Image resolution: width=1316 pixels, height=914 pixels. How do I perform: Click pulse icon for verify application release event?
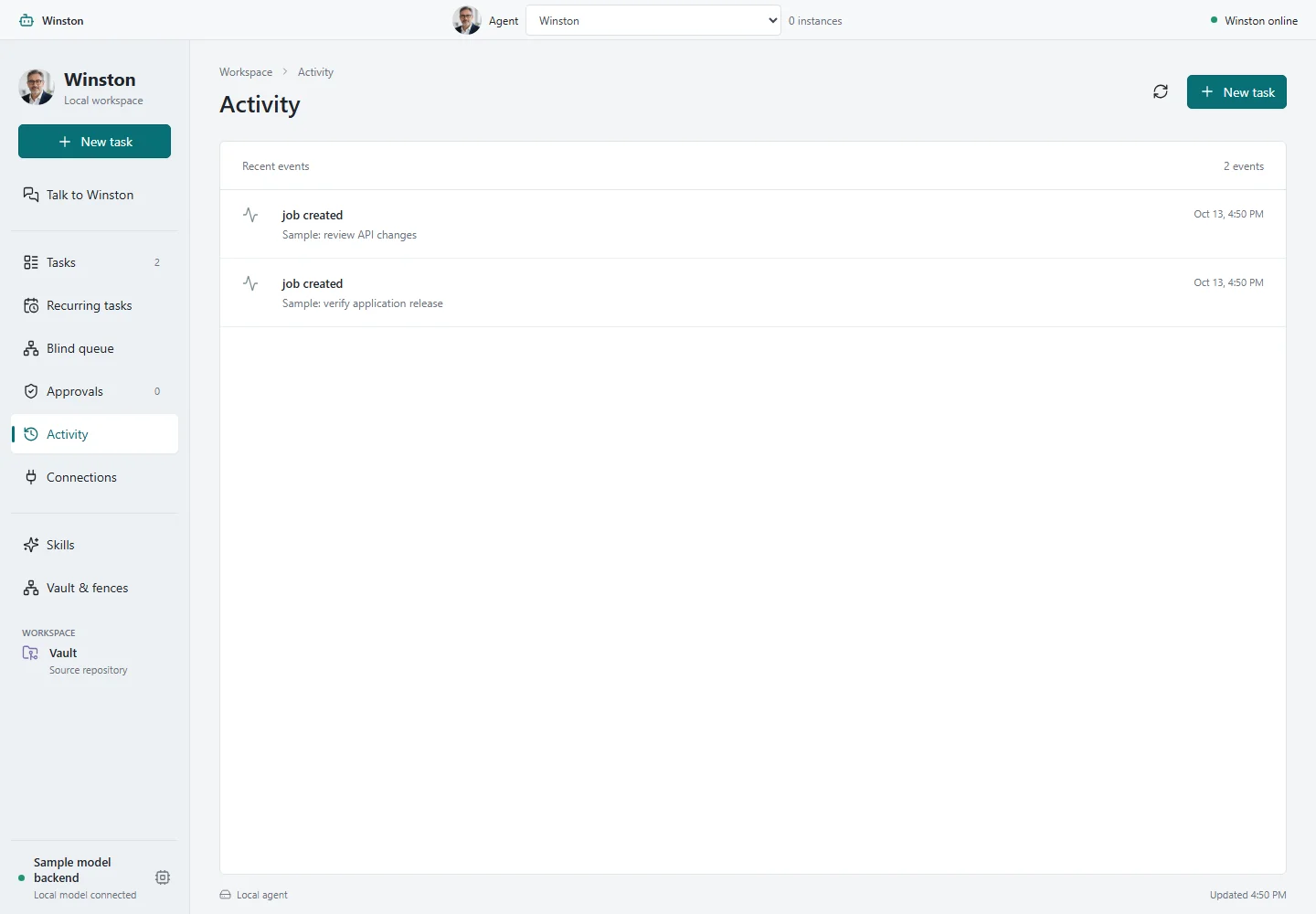[x=250, y=283]
